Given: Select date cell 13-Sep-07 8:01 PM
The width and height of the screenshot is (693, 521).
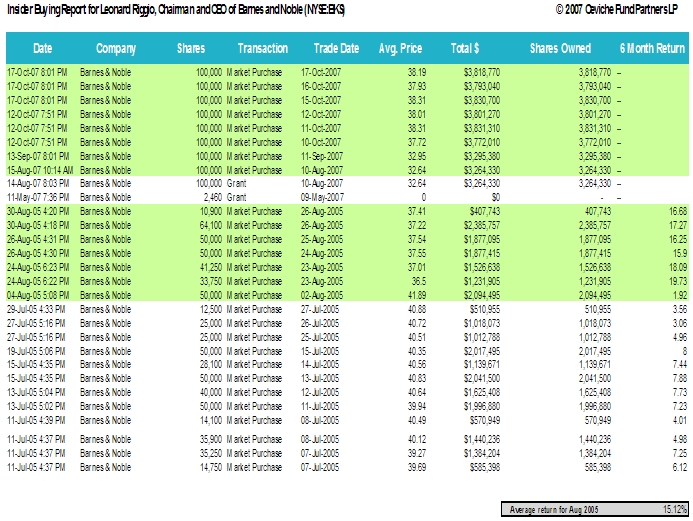Looking at the screenshot, I should tap(38, 156).
